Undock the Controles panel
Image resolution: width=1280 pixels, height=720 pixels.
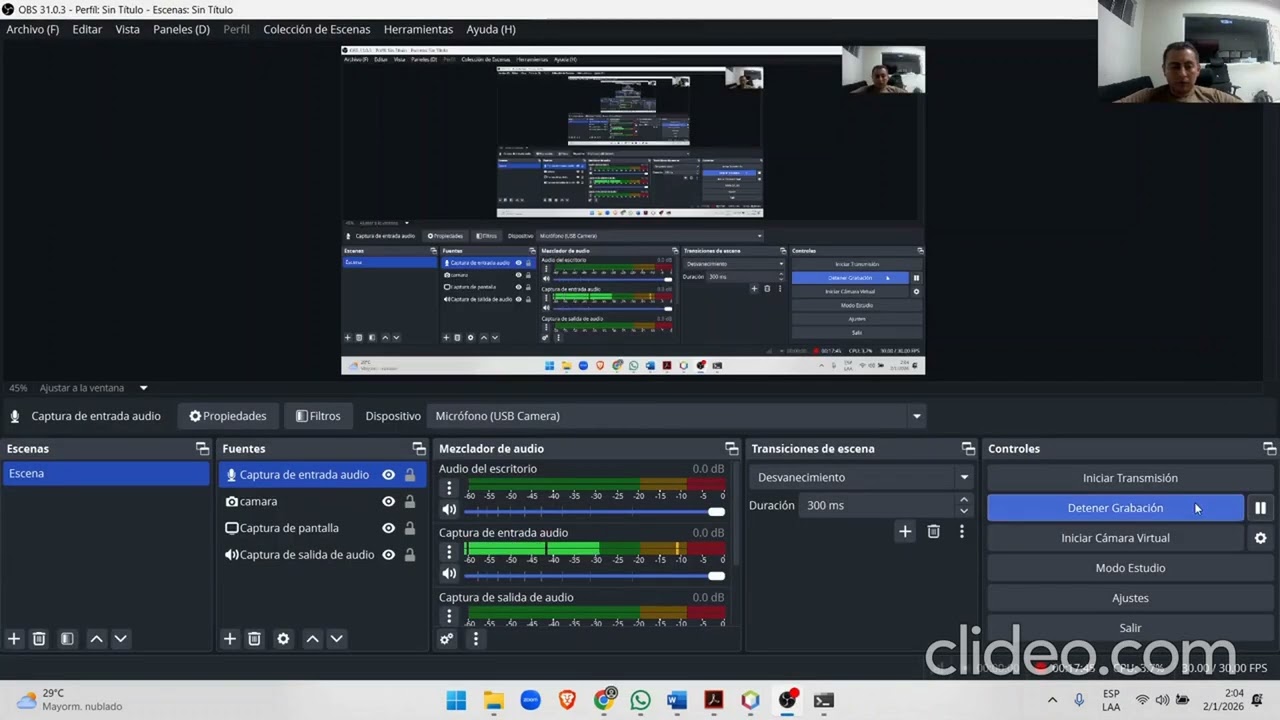pyautogui.click(x=1269, y=449)
